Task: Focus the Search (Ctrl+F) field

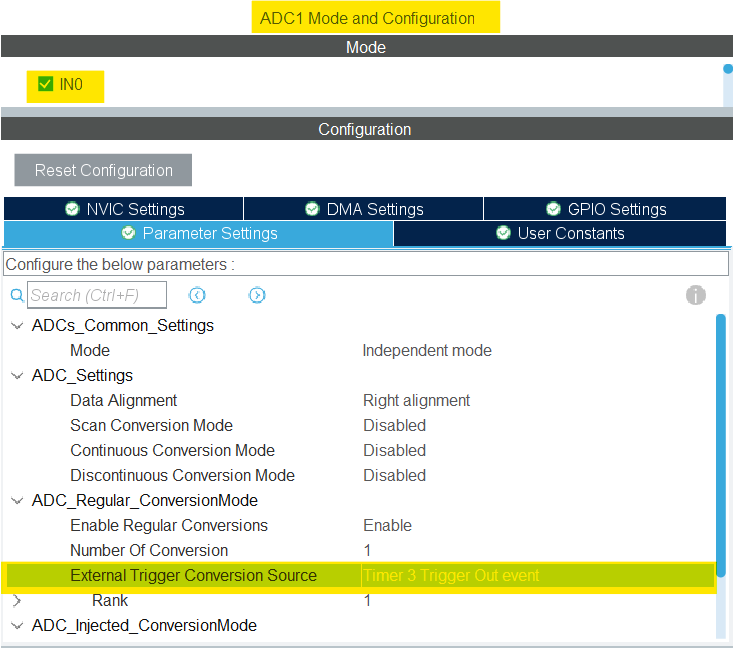Action: [x=97, y=295]
